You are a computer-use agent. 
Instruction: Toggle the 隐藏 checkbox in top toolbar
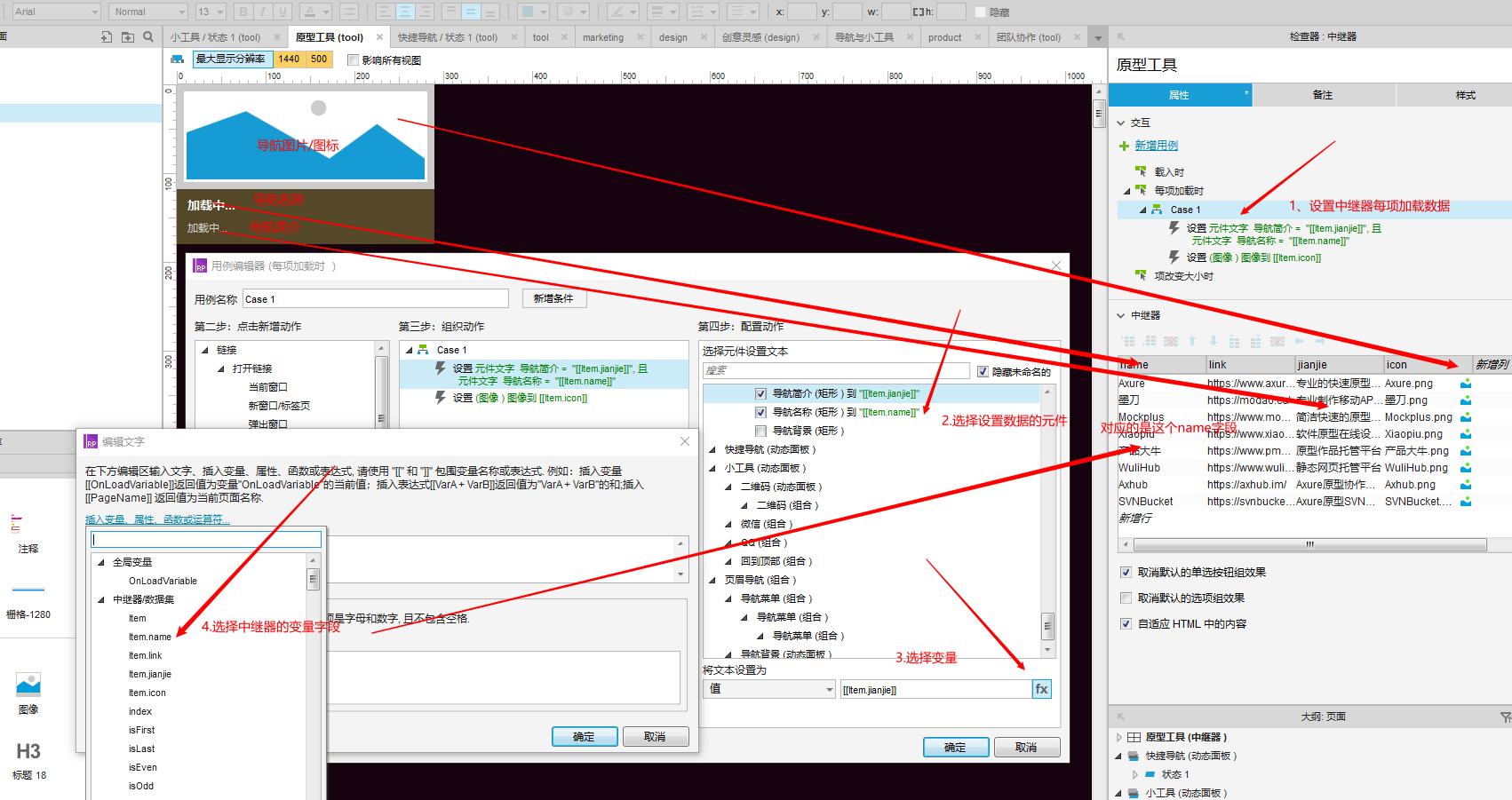click(980, 12)
